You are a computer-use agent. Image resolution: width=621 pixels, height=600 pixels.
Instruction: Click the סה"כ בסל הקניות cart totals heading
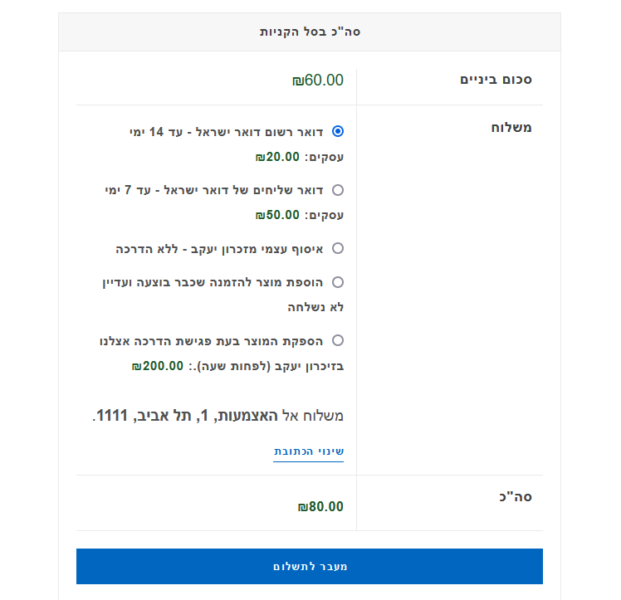coord(310,32)
